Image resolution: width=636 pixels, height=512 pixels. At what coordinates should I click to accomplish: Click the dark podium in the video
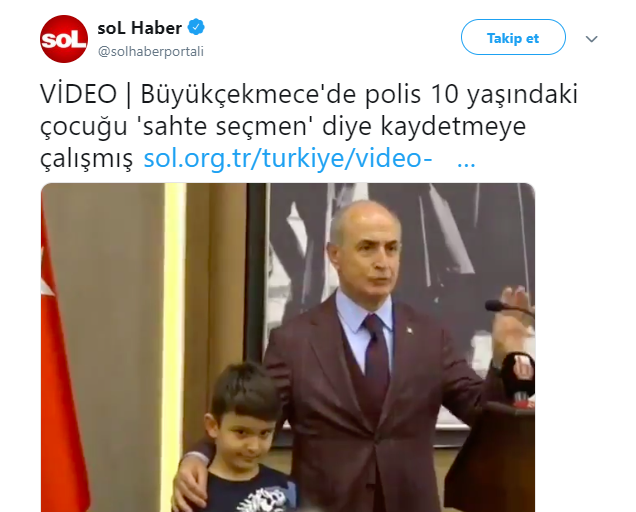(x=493, y=456)
